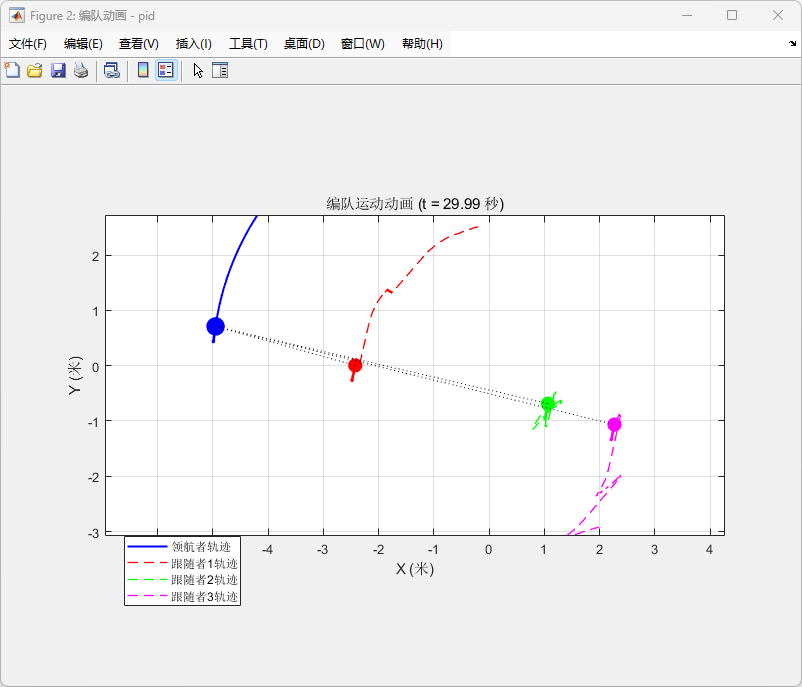Expand the 插入(I) menu
The width and height of the screenshot is (802, 687).
(x=193, y=44)
